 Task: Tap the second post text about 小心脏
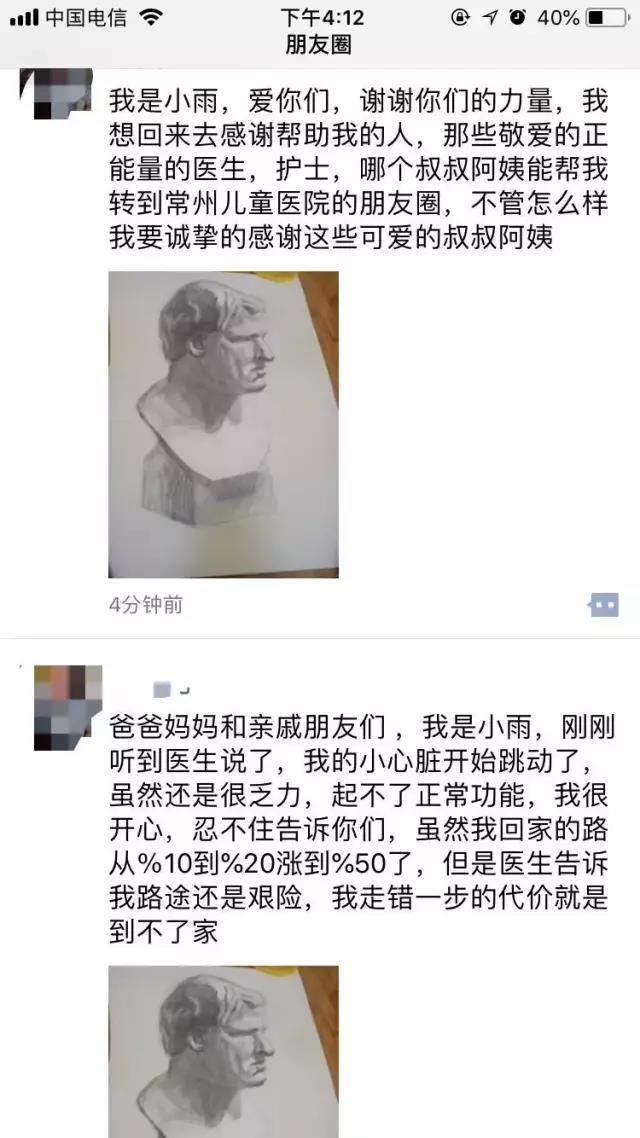pos(361,827)
